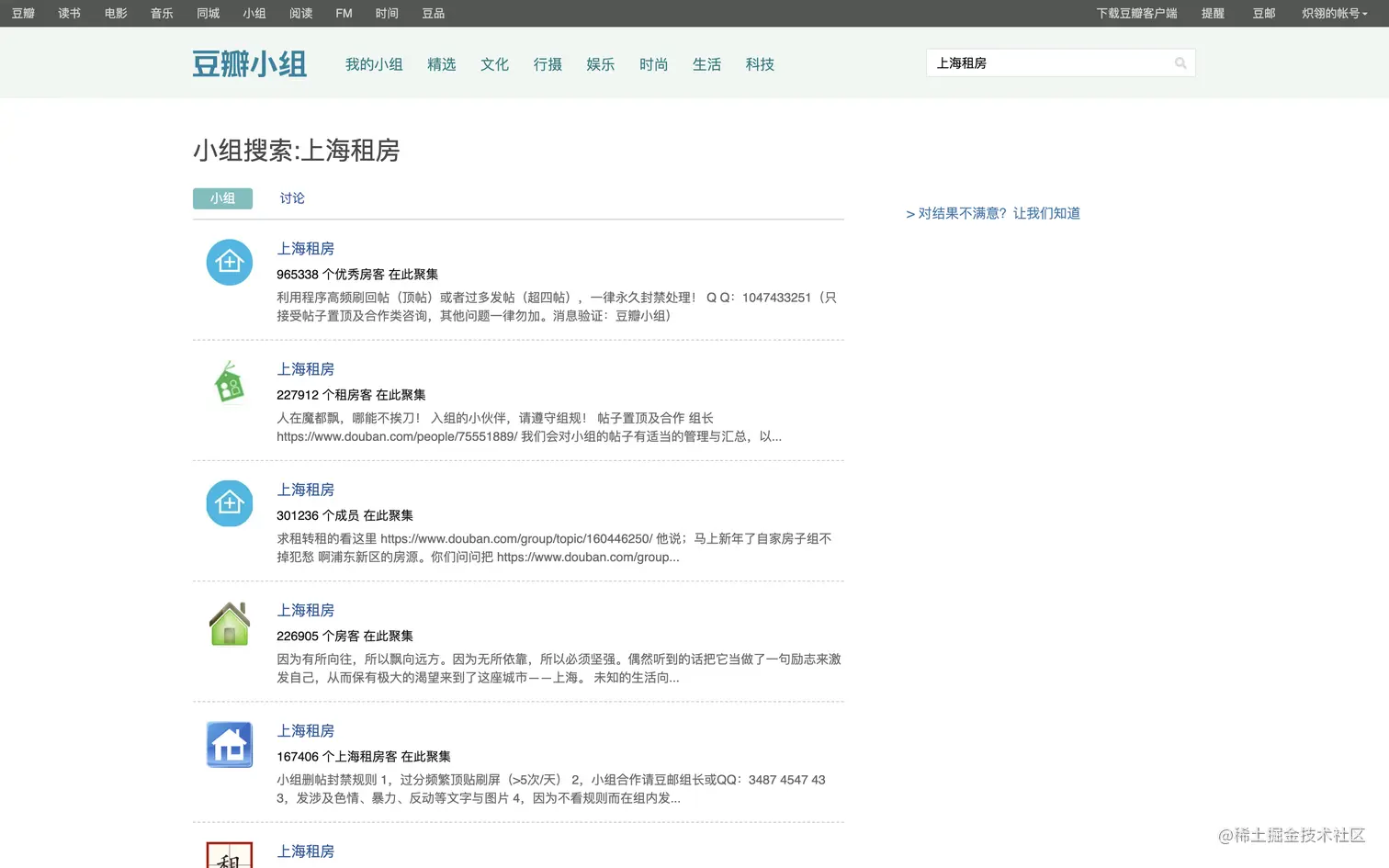Open the 时尚 category
The height and width of the screenshot is (868, 1389).
tap(654, 64)
